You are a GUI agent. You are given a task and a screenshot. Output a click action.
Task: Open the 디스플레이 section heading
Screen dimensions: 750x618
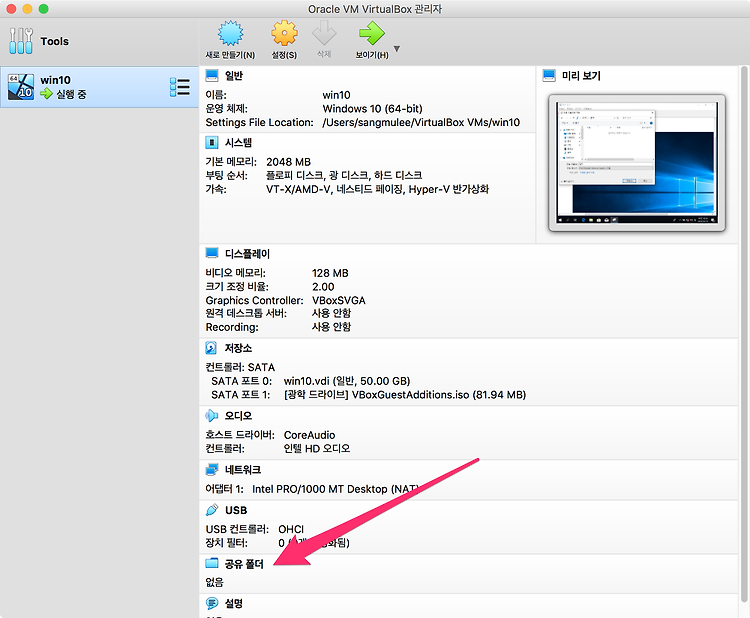click(x=247, y=254)
